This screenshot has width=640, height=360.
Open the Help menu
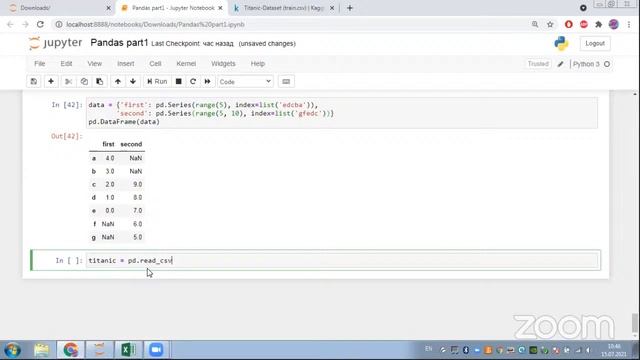point(258,64)
